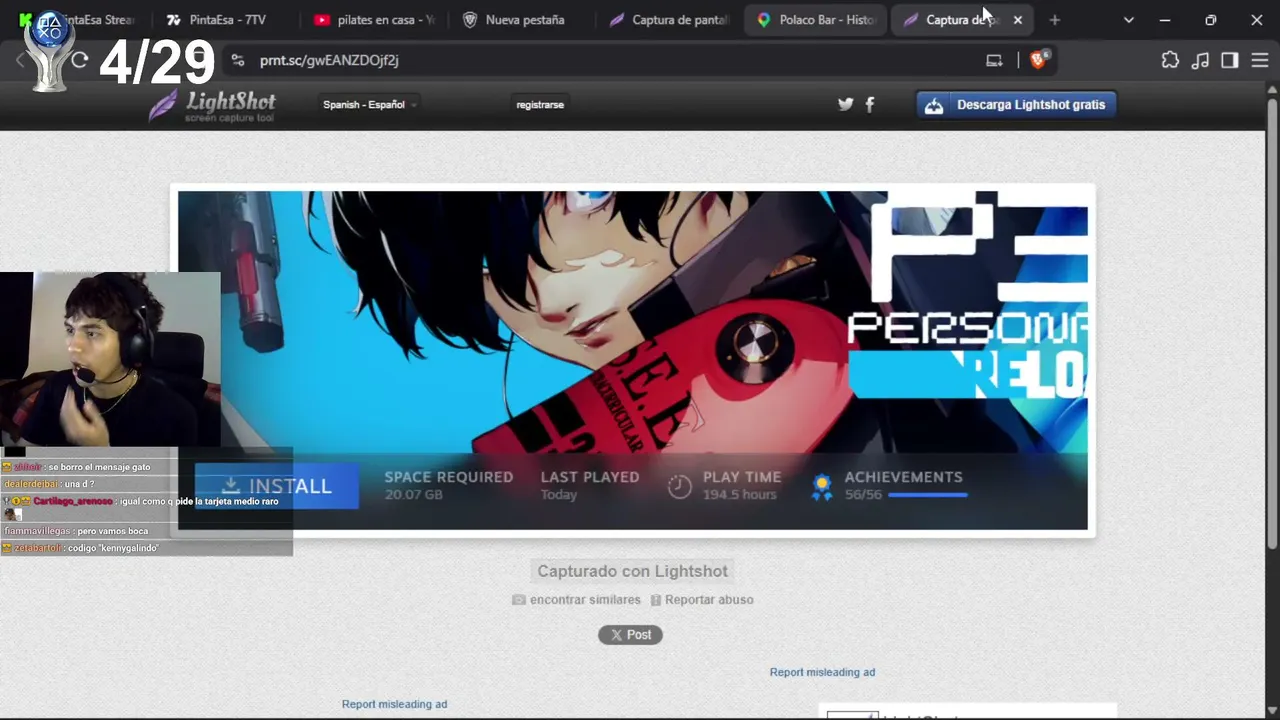The height and width of the screenshot is (720, 1280).
Task: Go to the LightShot logo homepage
Action: coord(212,105)
